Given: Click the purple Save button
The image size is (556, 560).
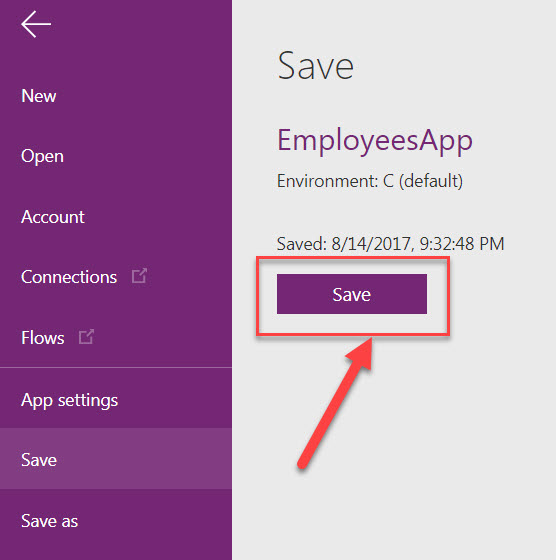Looking at the screenshot, I should (x=352, y=294).
